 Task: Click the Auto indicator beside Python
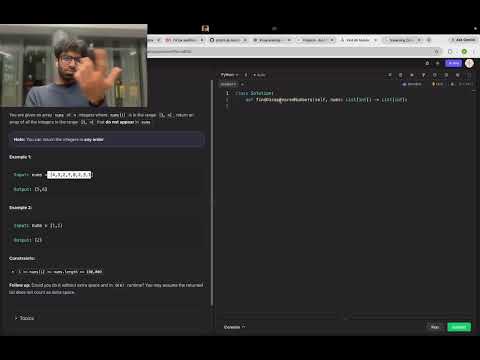(x=259, y=75)
